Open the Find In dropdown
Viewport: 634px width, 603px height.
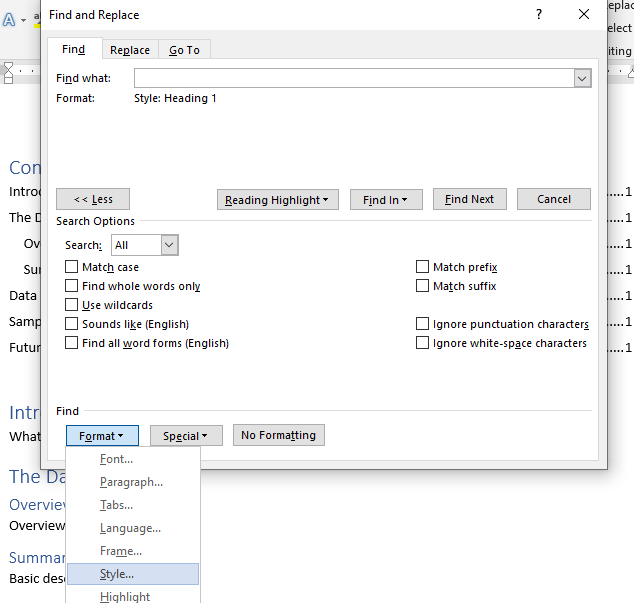point(386,199)
